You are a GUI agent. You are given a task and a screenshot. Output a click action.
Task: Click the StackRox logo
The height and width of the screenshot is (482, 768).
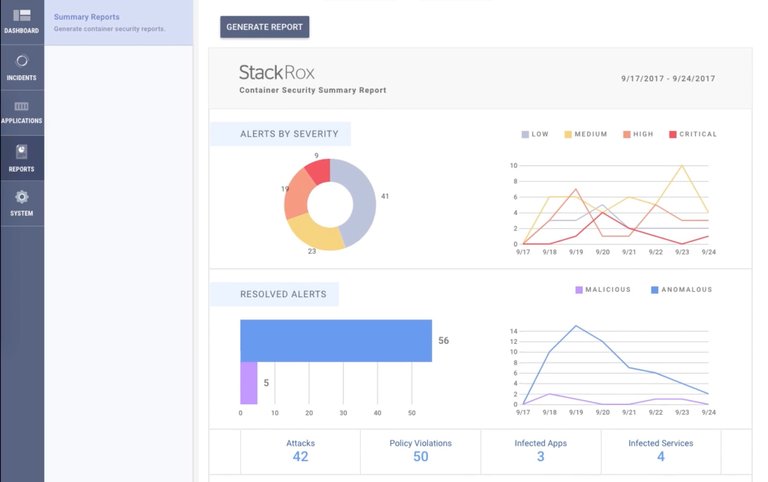(277, 72)
